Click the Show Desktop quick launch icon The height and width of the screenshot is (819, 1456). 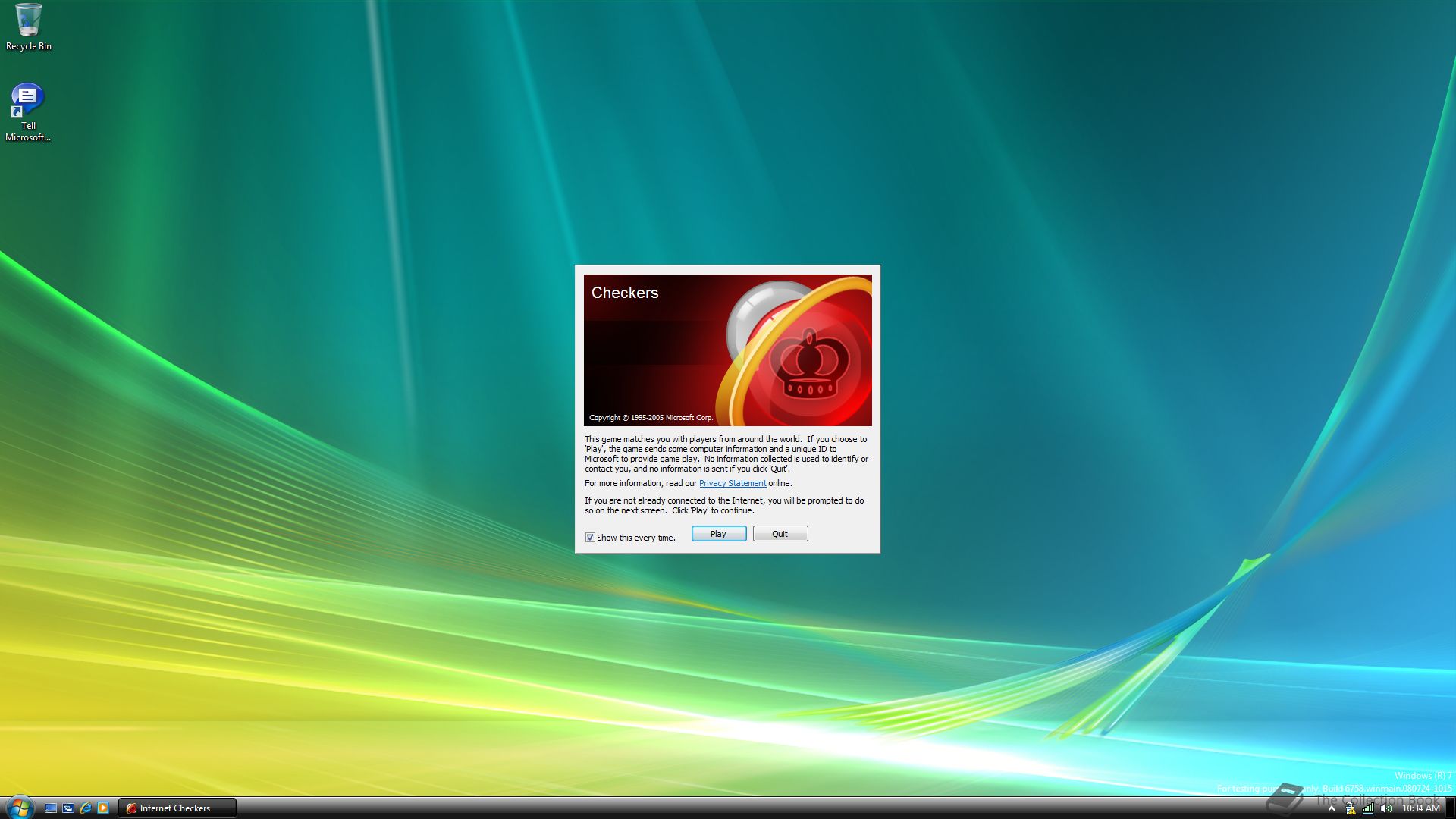click(x=51, y=808)
